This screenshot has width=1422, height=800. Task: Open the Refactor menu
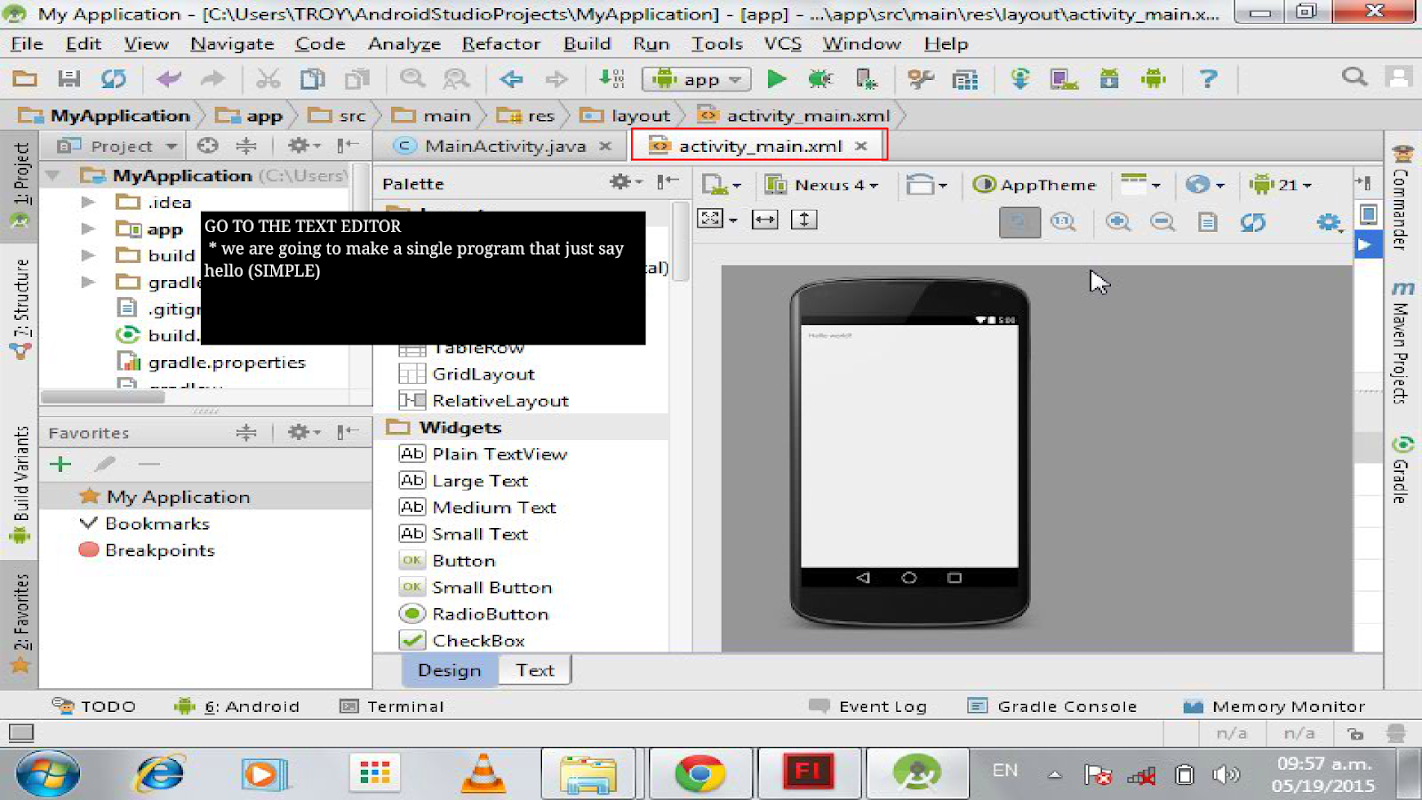point(501,44)
